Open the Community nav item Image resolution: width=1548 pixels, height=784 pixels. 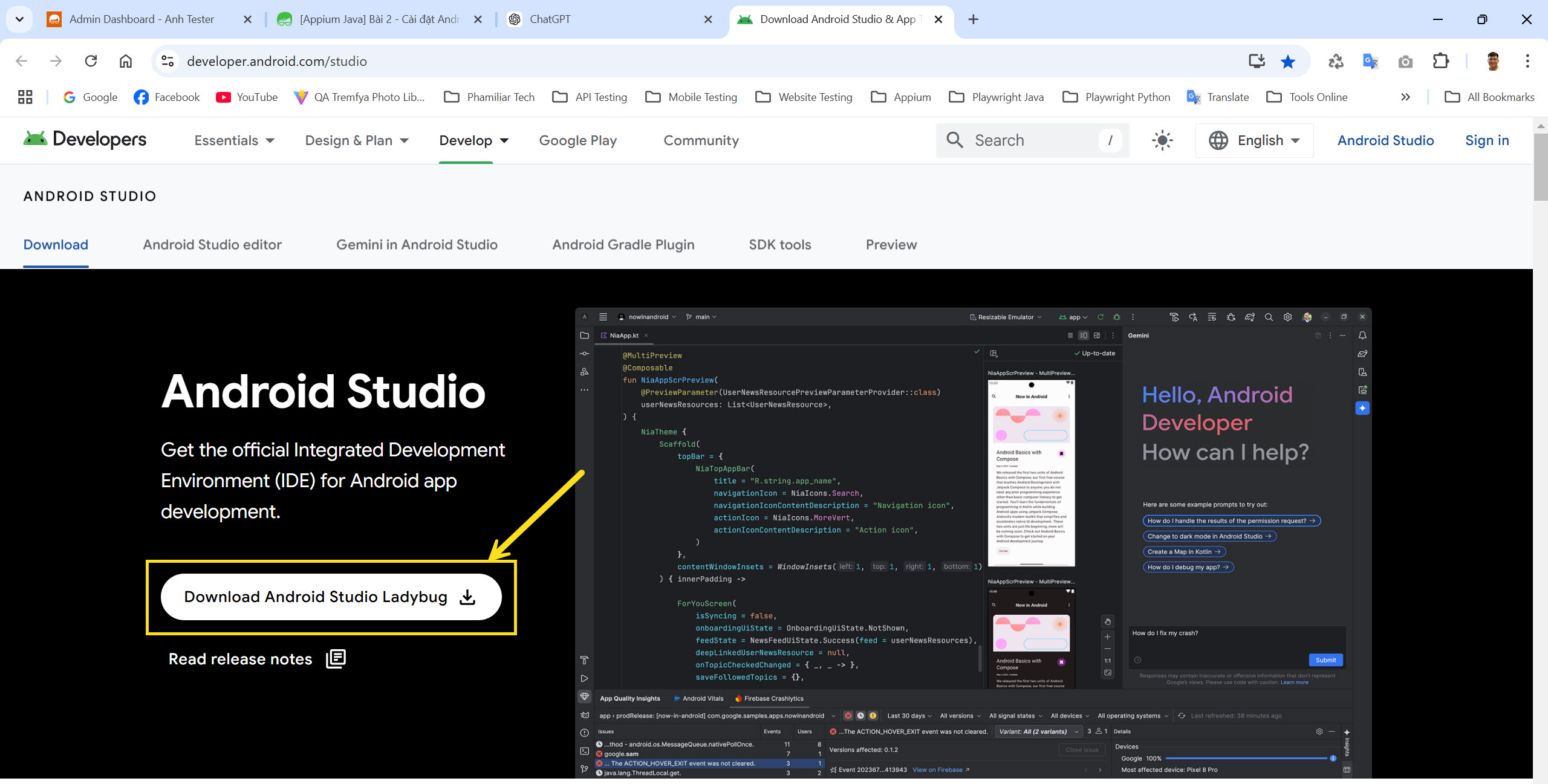701,140
